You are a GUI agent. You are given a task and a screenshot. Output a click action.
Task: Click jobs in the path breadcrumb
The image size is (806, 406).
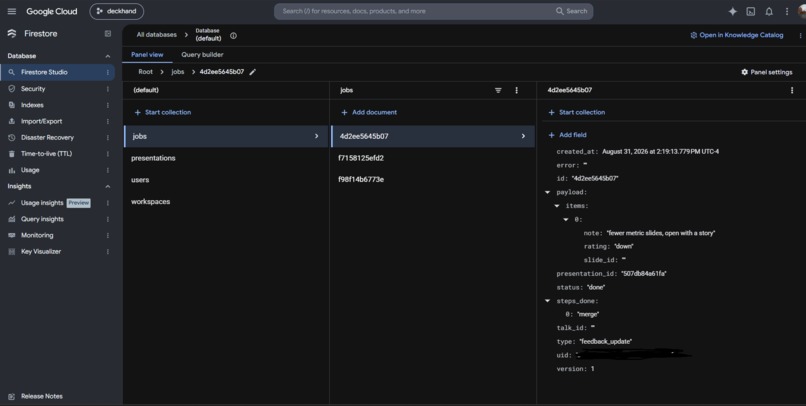[178, 72]
